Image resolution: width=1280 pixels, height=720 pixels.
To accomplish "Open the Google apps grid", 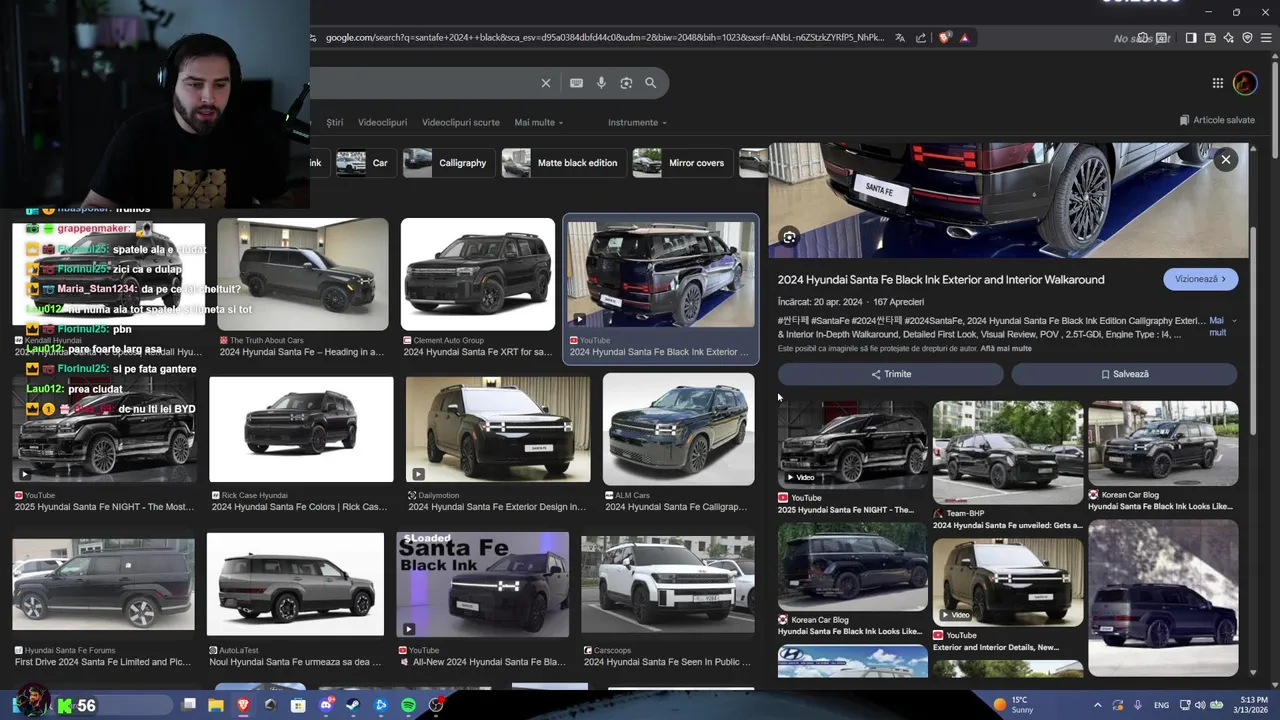I will [x=1218, y=83].
